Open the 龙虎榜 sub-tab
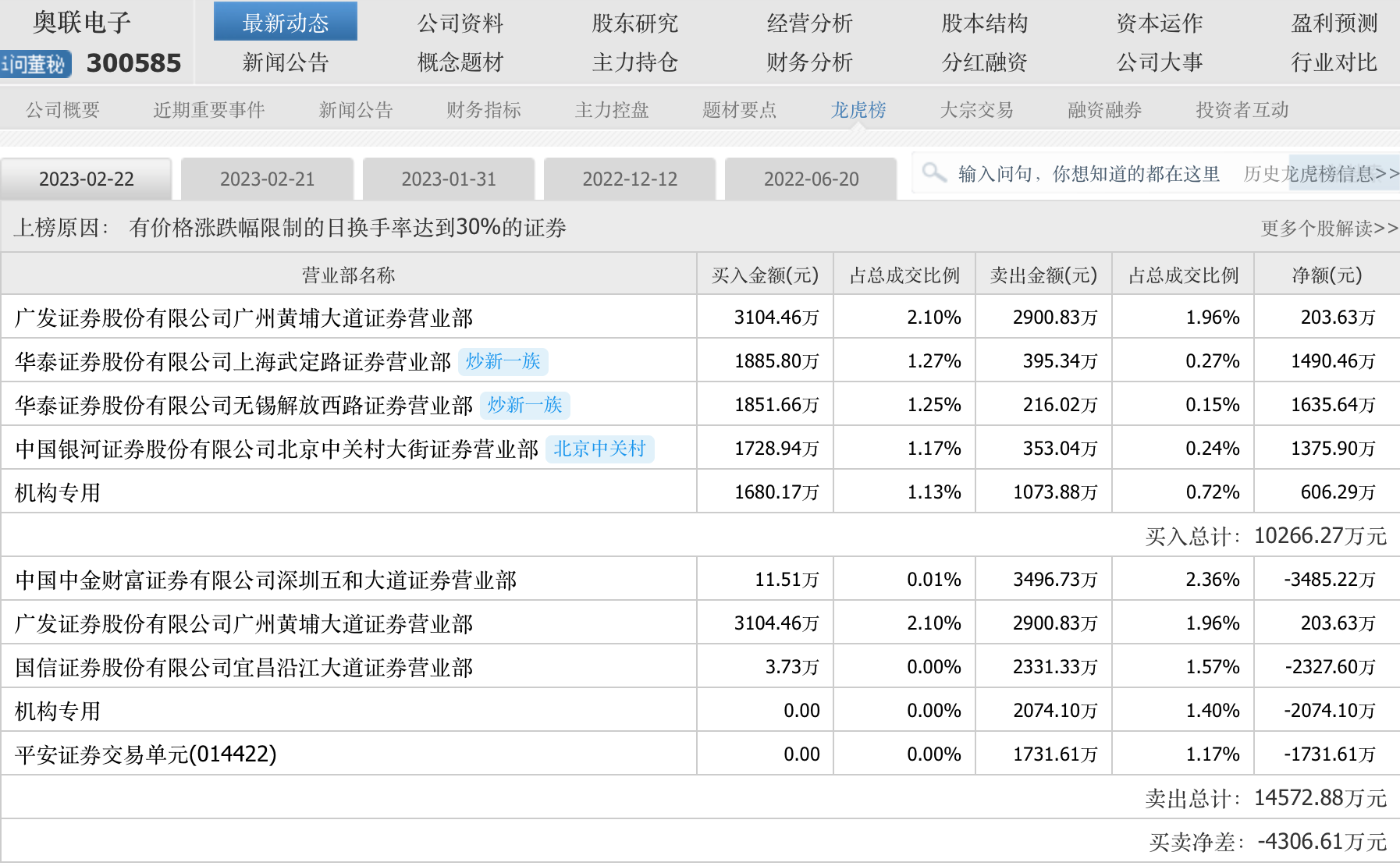The height and width of the screenshot is (866, 1400). click(858, 110)
